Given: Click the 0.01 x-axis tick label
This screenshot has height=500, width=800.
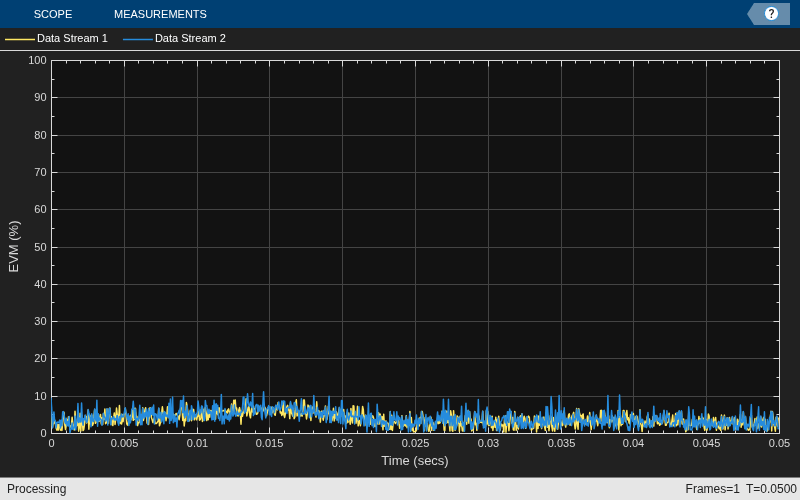Looking at the screenshot, I should click(197, 443).
